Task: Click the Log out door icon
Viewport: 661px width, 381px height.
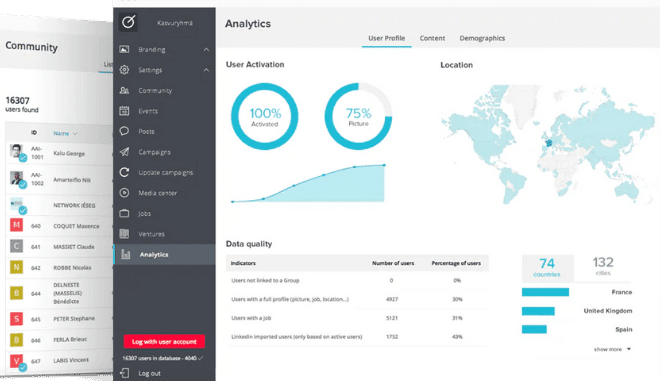Action: (x=125, y=373)
